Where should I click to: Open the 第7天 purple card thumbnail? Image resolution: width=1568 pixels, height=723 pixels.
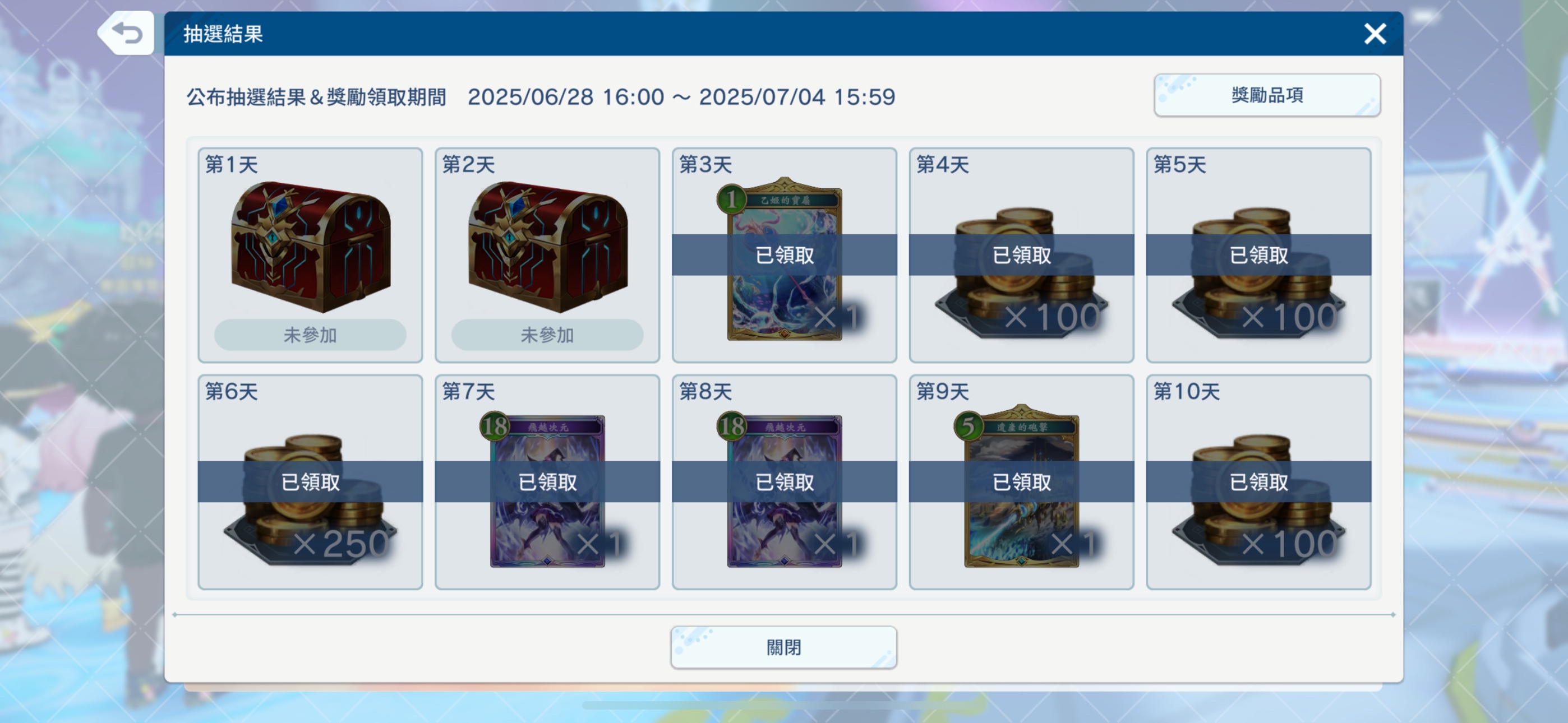click(x=547, y=489)
